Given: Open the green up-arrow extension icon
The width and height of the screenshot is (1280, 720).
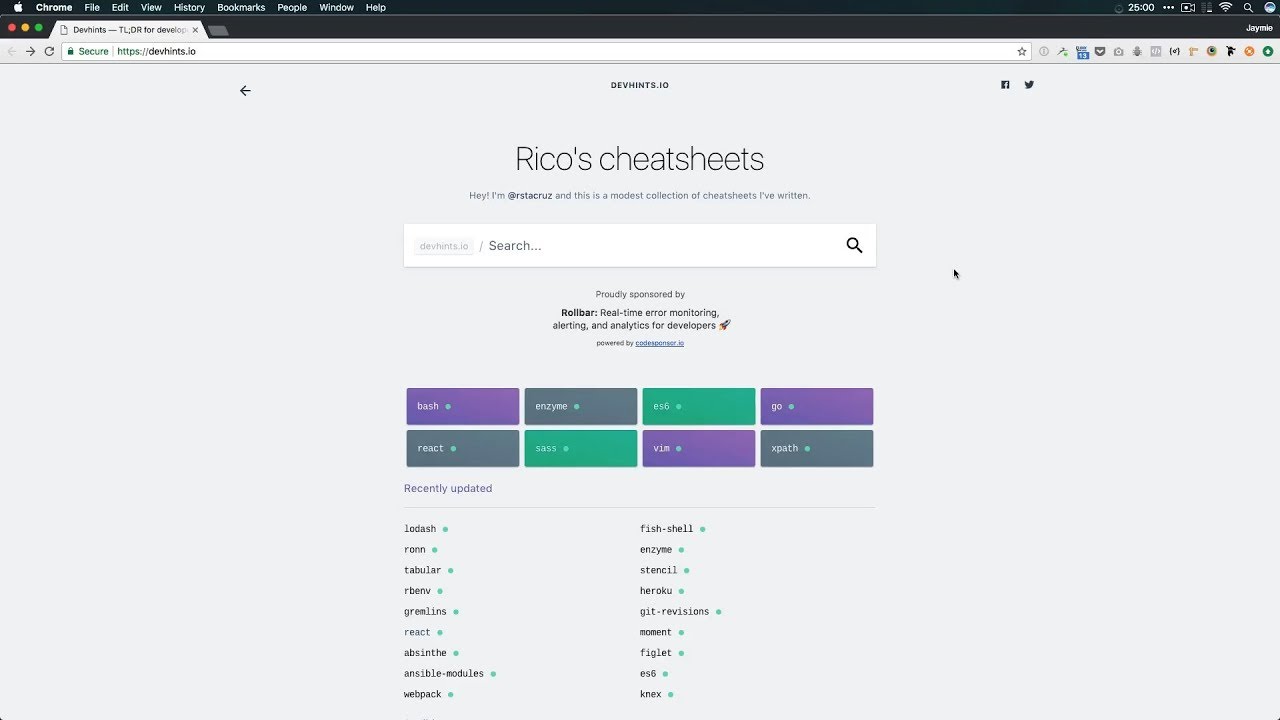Looking at the screenshot, I should coord(1268,51).
